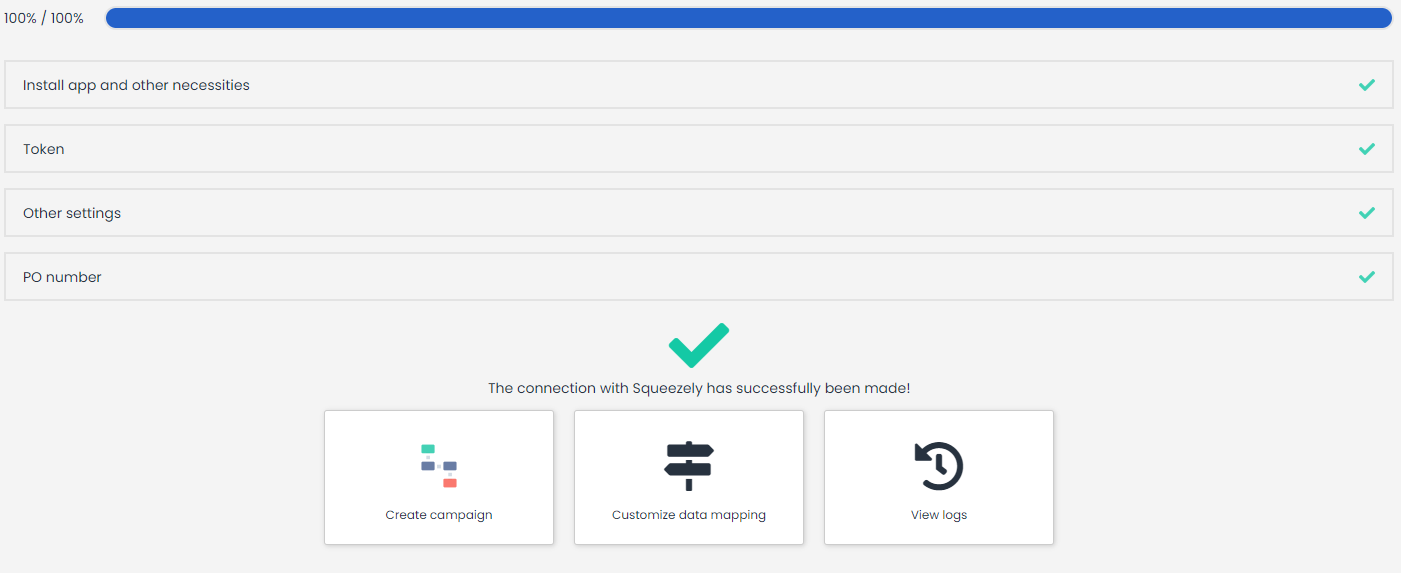Click the checkmark on the Install app row

point(1367,85)
